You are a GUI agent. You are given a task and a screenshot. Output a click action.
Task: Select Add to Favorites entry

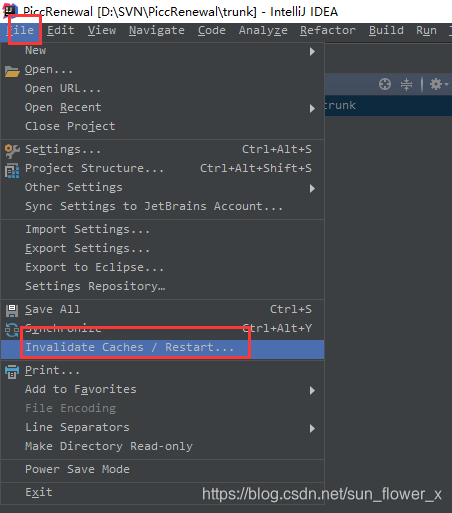(x=162, y=390)
